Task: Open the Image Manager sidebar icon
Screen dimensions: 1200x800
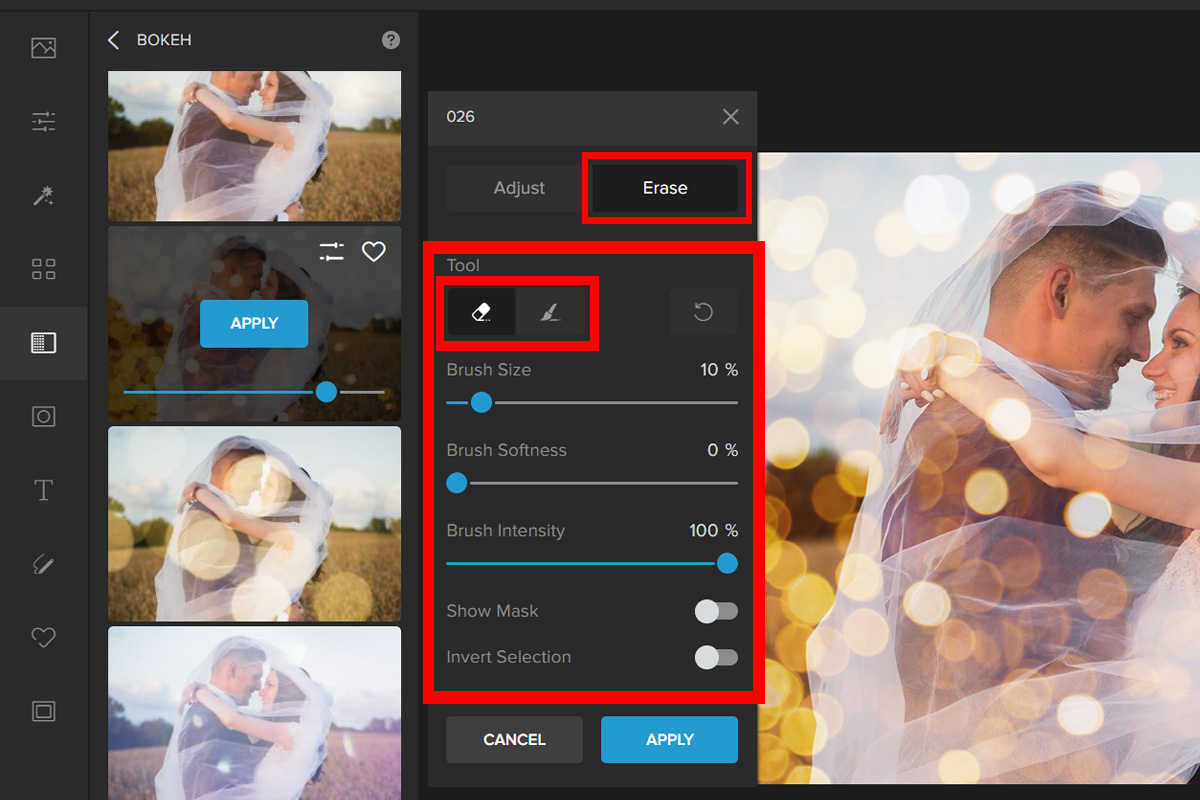Action: point(43,48)
